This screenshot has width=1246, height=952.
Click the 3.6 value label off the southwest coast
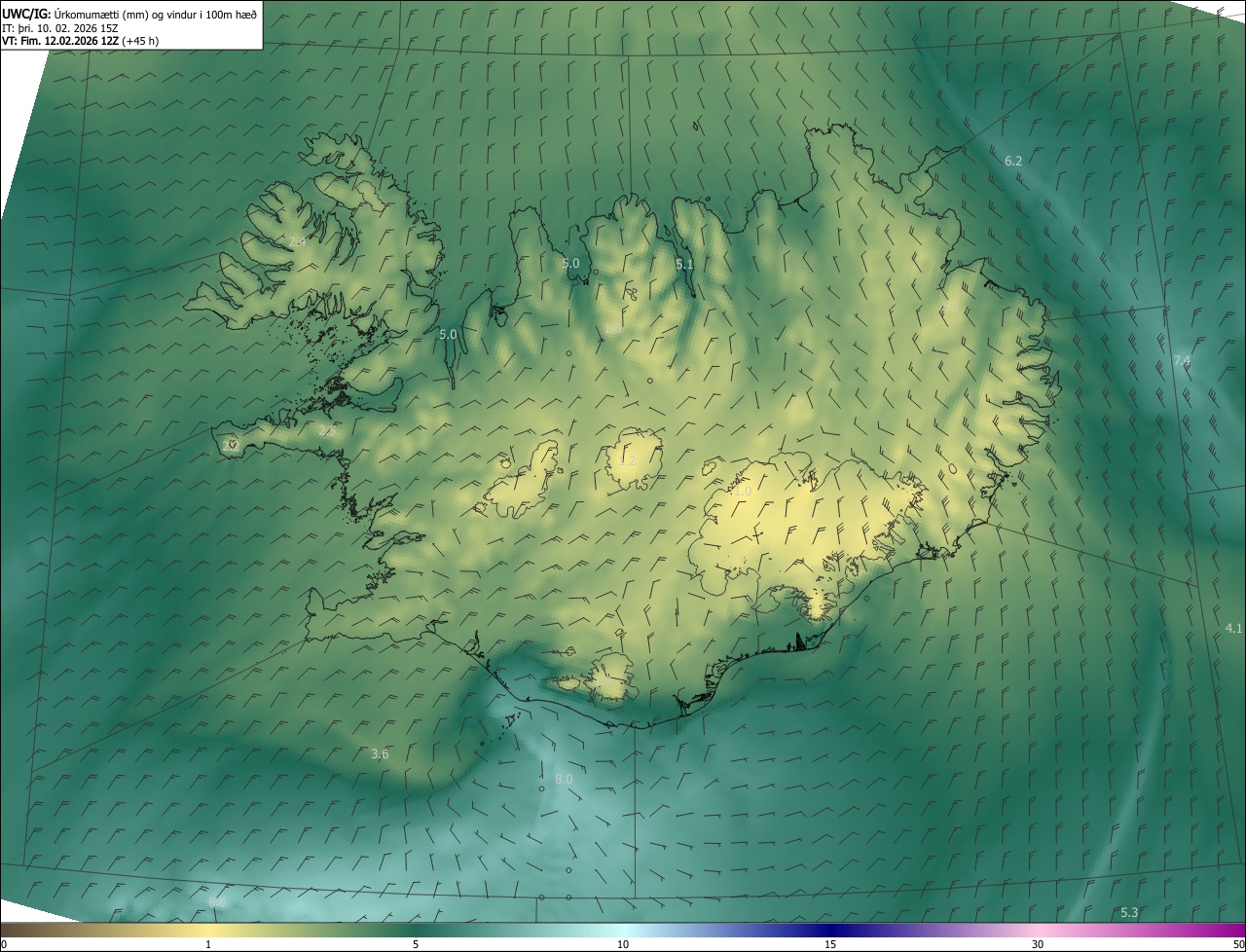pos(380,753)
